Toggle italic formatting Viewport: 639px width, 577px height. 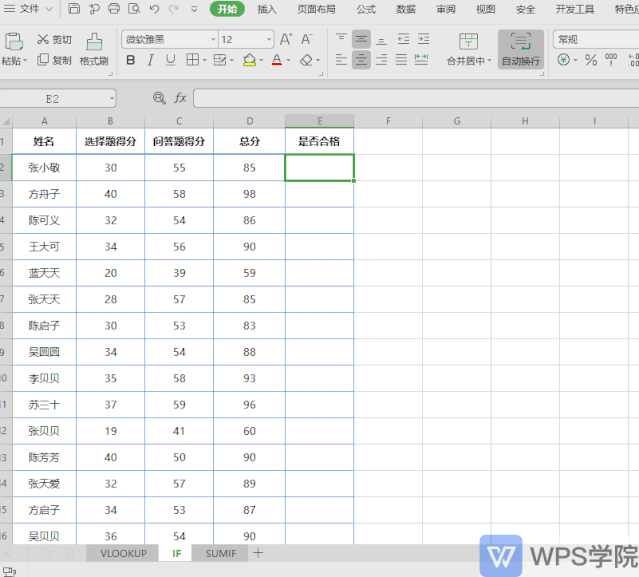(150, 60)
